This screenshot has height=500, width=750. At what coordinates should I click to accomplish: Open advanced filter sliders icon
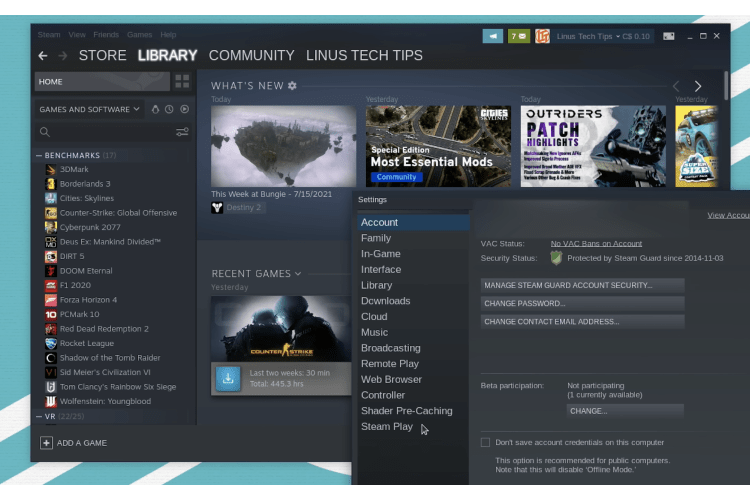click(x=182, y=132)
